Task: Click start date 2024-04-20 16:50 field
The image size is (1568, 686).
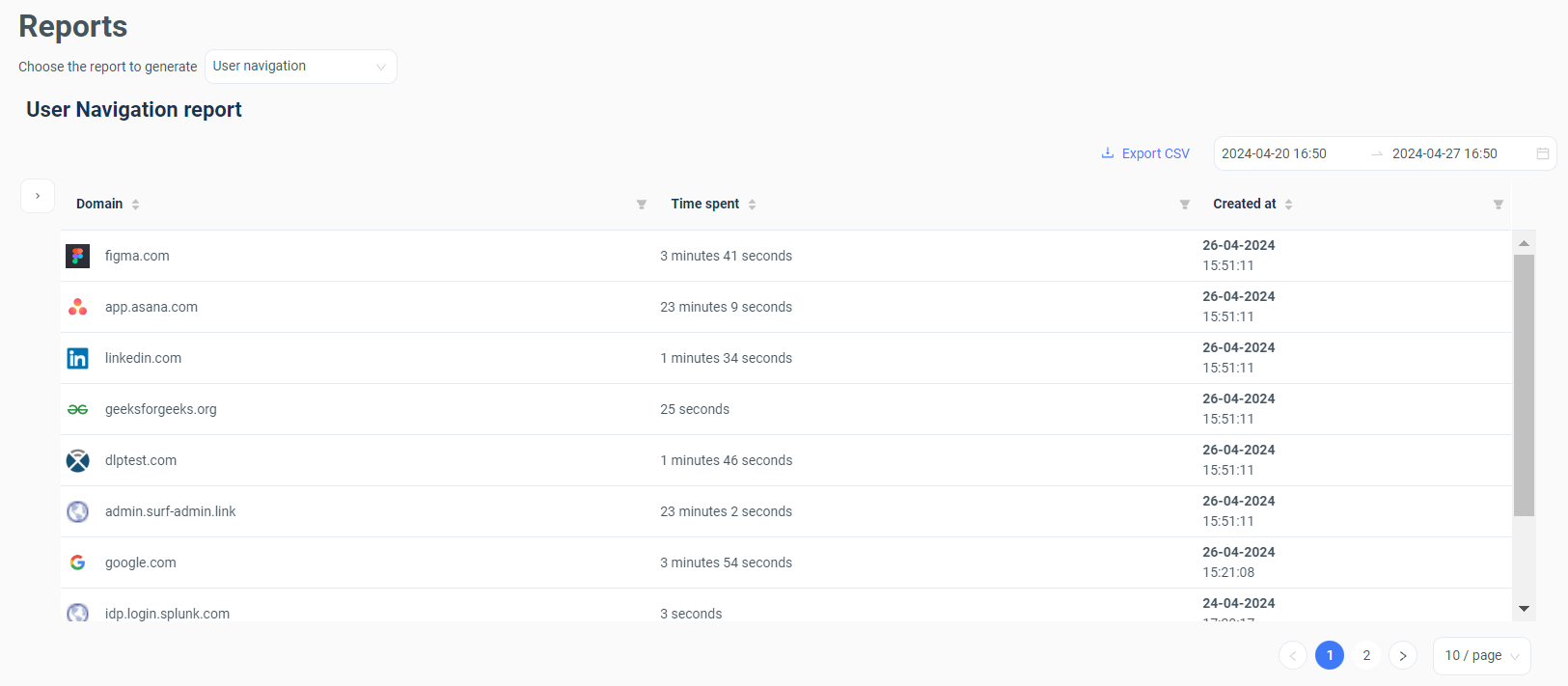Action: coord(1274,153)
